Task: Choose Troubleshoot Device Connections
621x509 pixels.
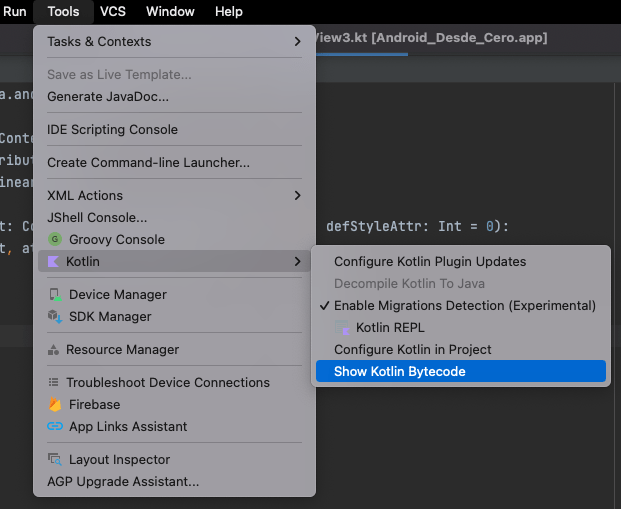Action: 174,382
